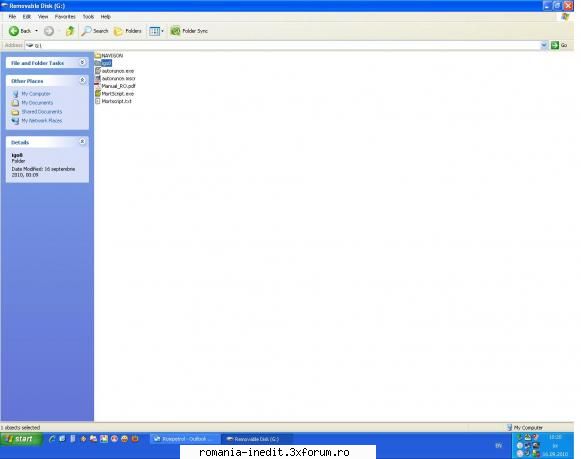Viewport: 581px width, 459px height.
Task: Open the Back button history arrow
Action: coord(36,31)
